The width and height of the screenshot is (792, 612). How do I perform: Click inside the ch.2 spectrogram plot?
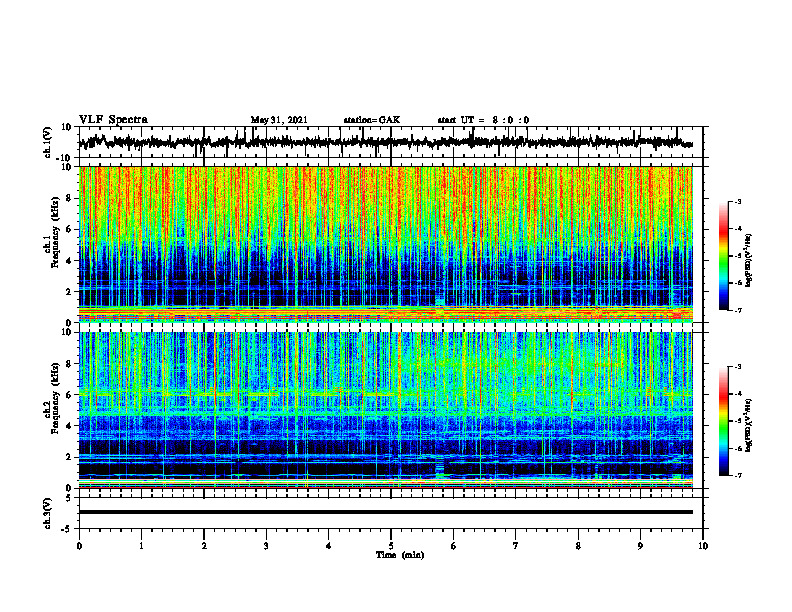tap(386, 410)
